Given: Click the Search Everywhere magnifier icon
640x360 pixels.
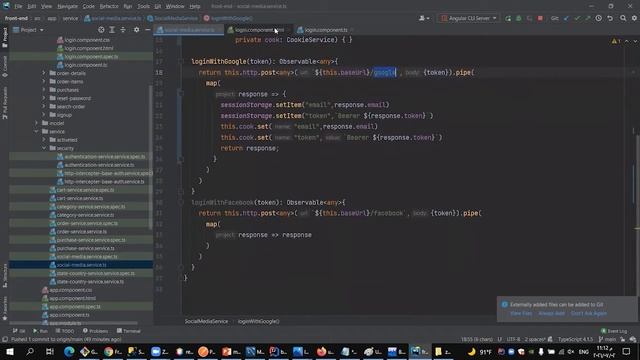Looking at the screenshot, I should (623, 18).
